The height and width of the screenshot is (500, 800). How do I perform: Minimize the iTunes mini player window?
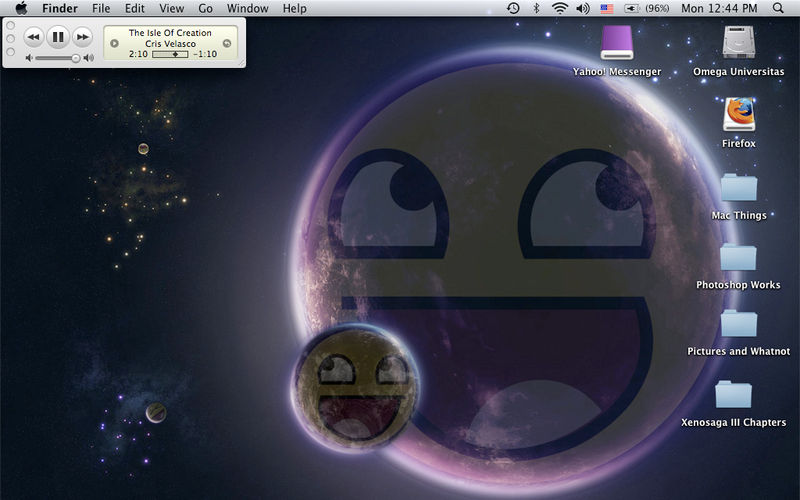tap(10, 38)
